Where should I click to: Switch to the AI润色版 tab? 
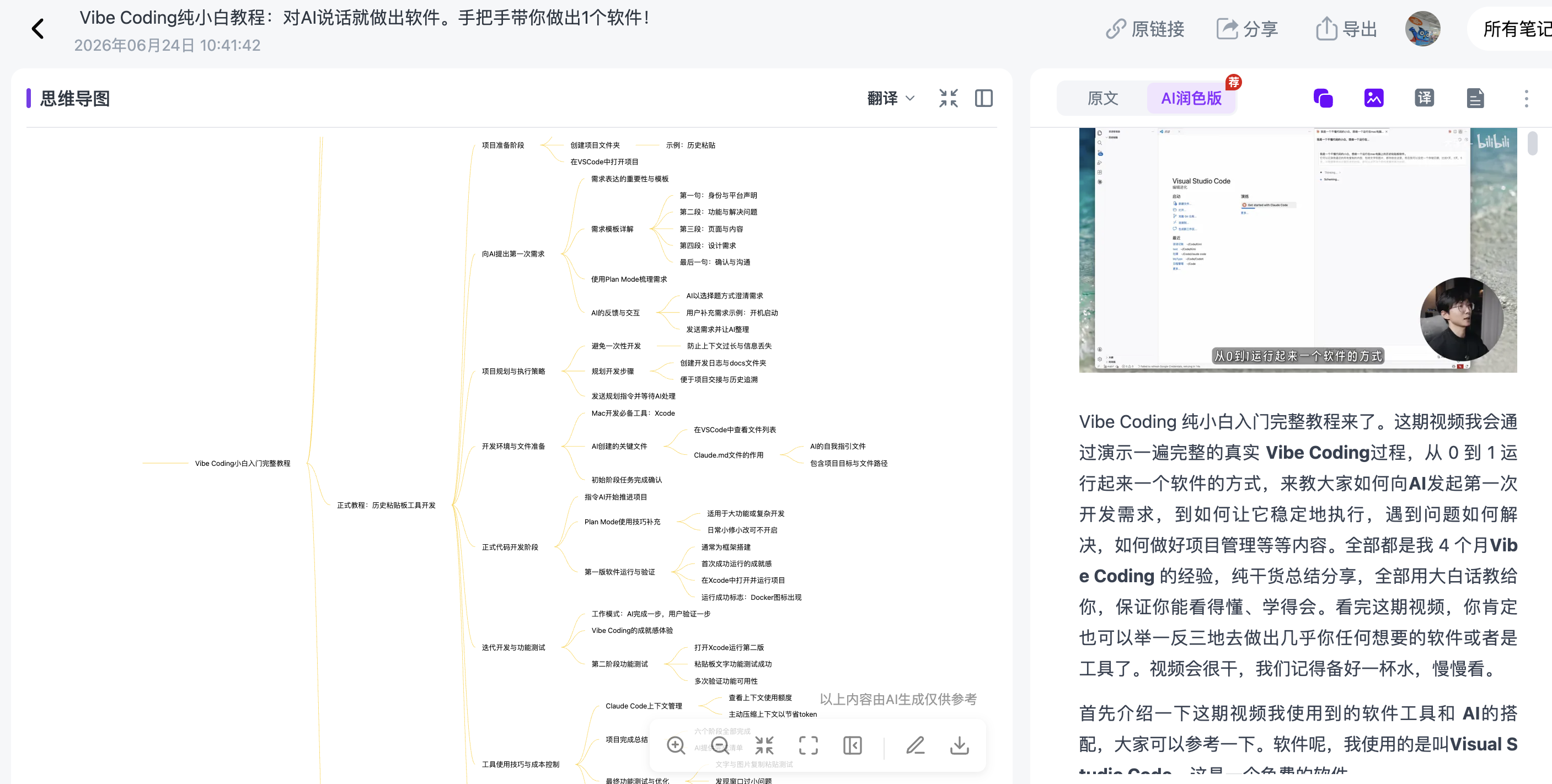1191,98
